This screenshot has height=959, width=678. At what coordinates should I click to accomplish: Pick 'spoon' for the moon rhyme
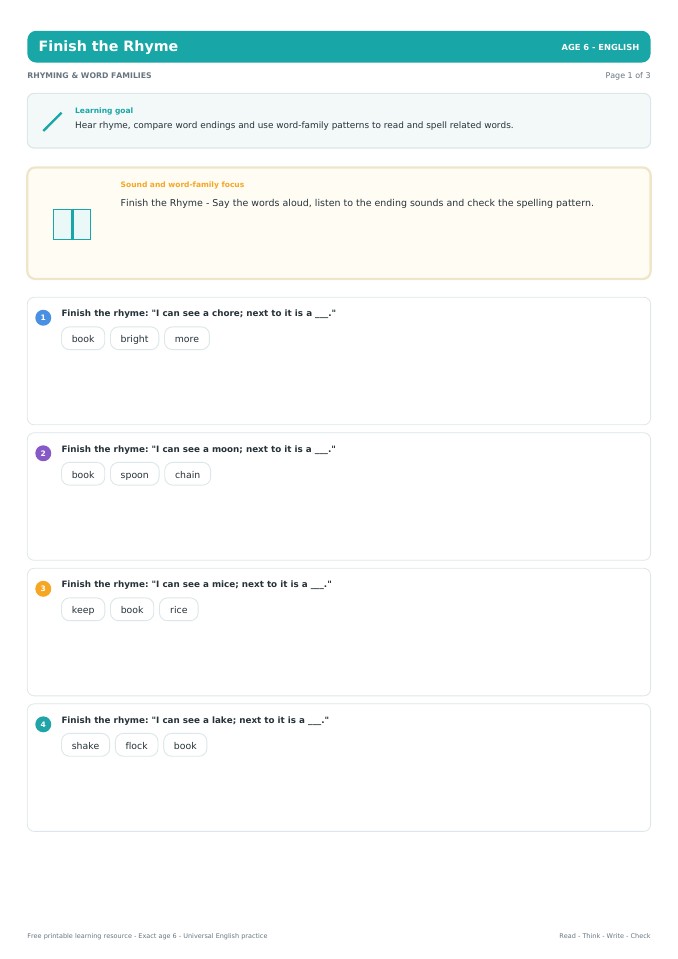134,475
